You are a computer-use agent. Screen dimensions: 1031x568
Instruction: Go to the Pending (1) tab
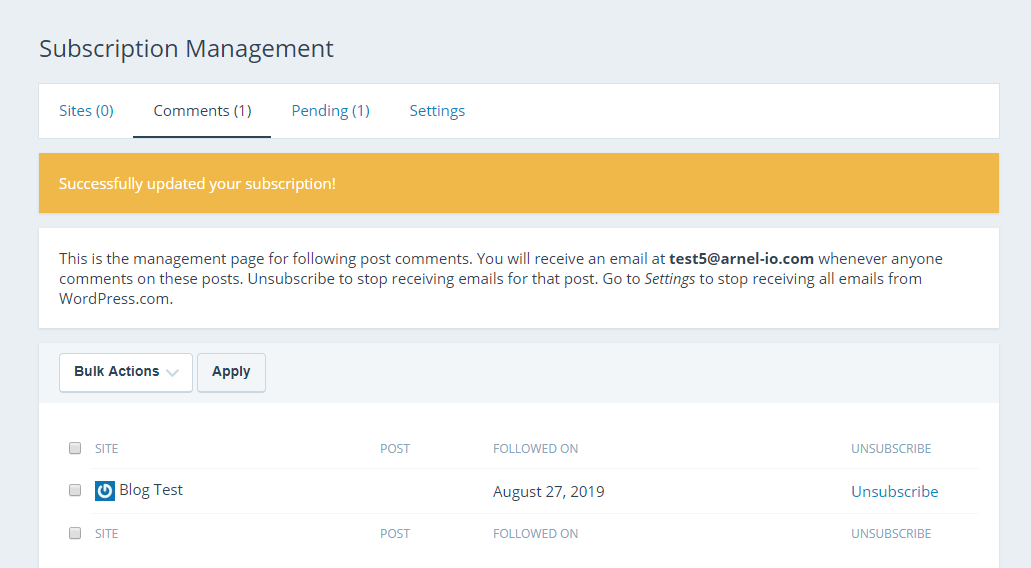pos(330,111)
